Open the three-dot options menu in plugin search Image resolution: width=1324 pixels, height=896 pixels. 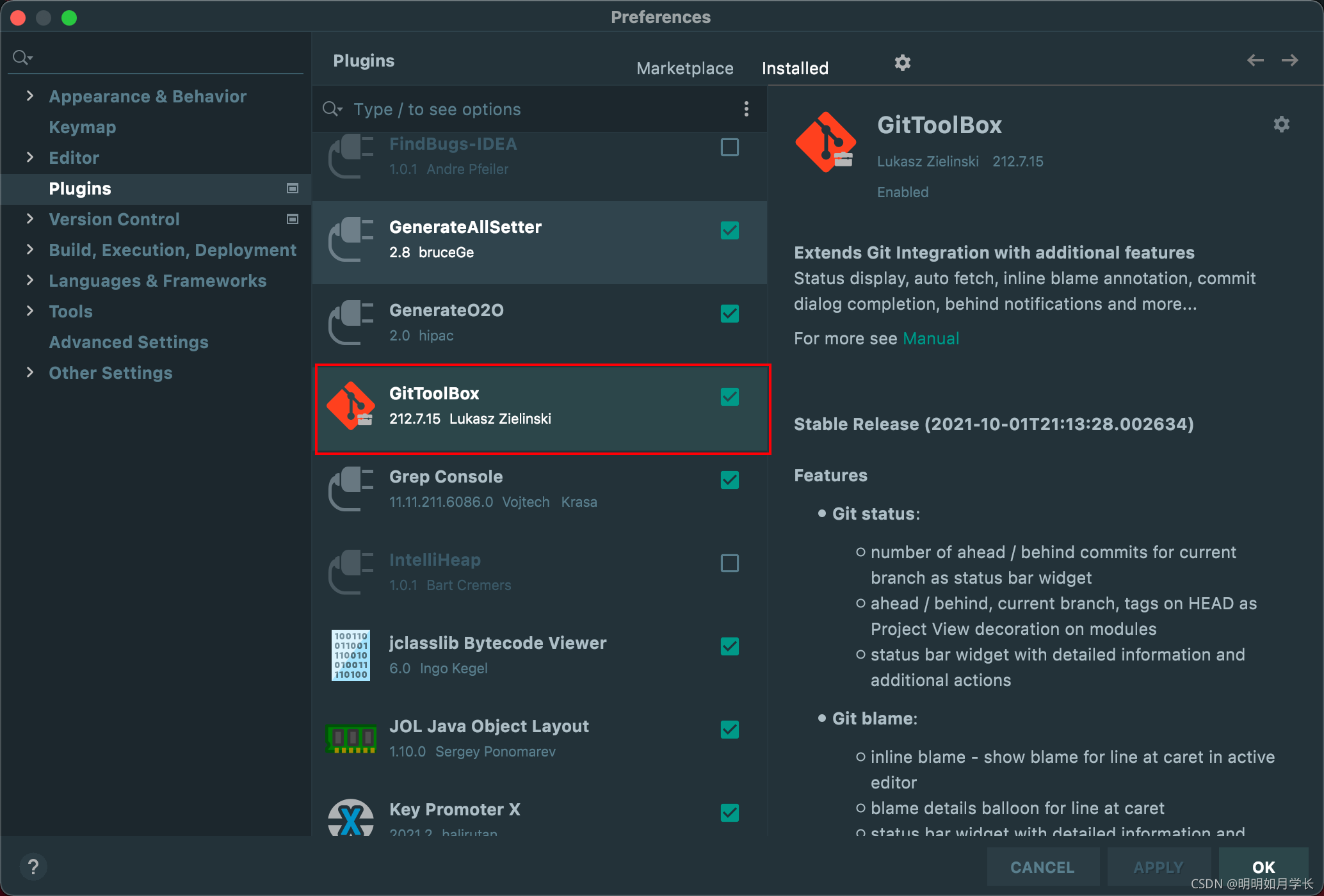746,109
